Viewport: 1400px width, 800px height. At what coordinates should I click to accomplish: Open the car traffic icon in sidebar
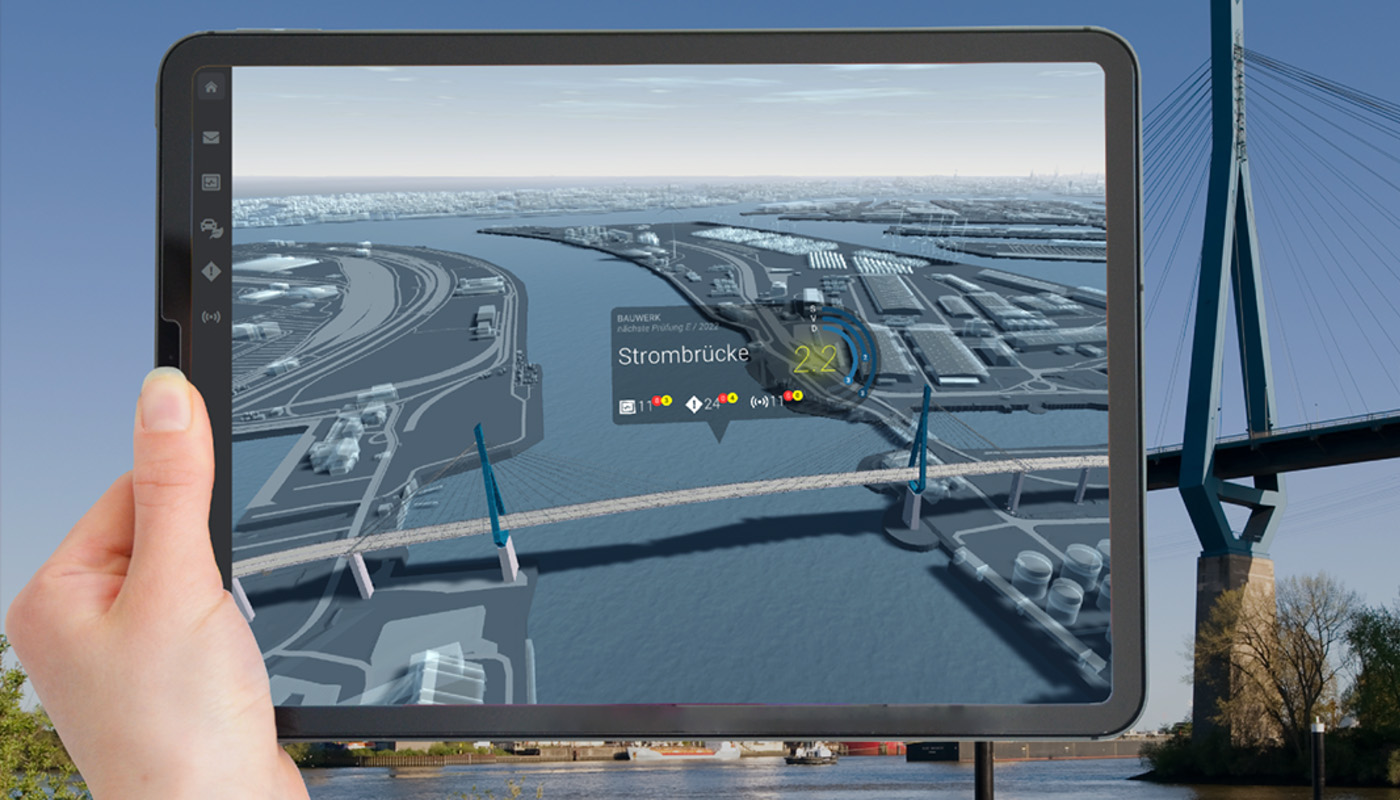point(211,227)
